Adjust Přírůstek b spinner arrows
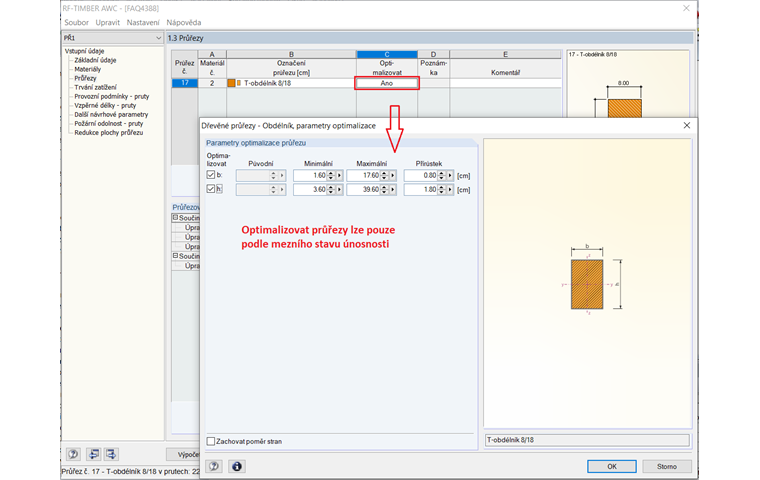Screen dimensions: 760x480 click(442, 176)
